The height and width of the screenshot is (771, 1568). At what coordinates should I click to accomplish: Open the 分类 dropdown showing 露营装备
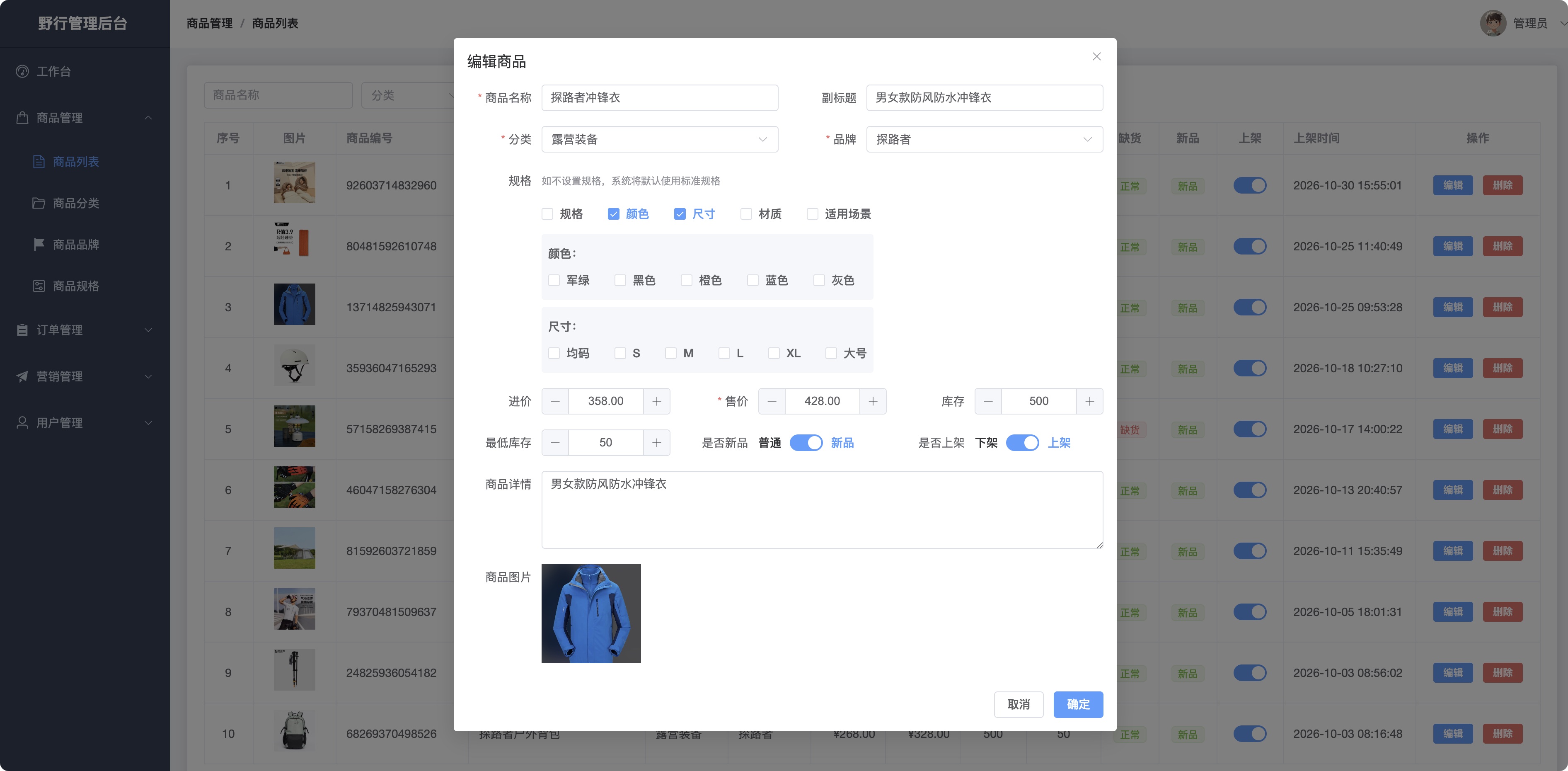click(660, 139)
